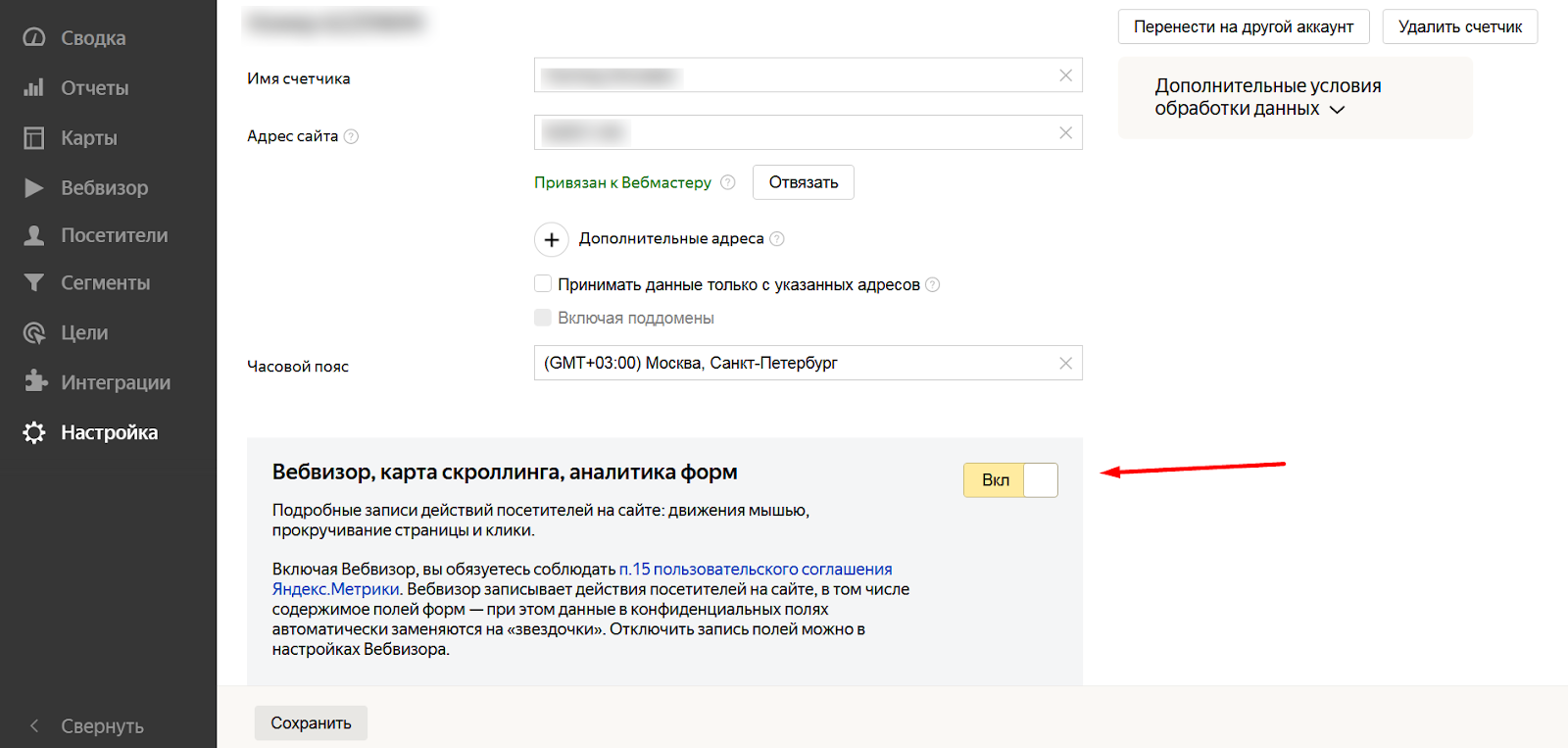Click the Вебвизор play icon

coord(34,187)
